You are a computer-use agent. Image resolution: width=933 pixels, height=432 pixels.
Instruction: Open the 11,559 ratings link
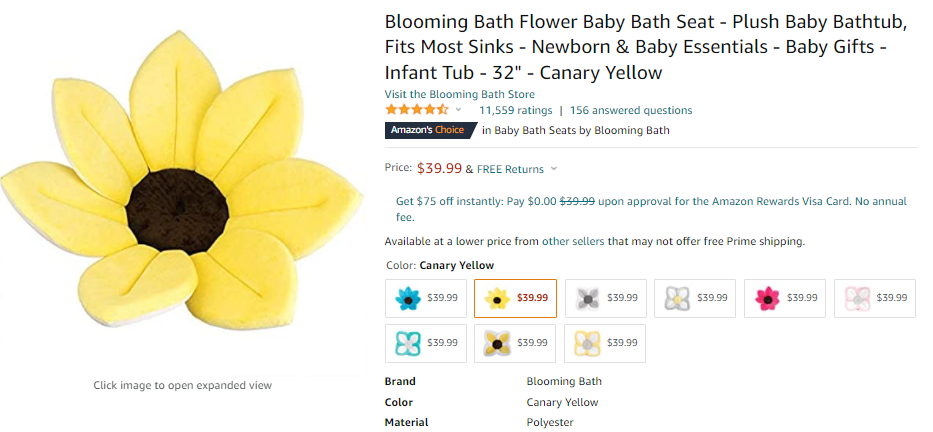(515, 110)
